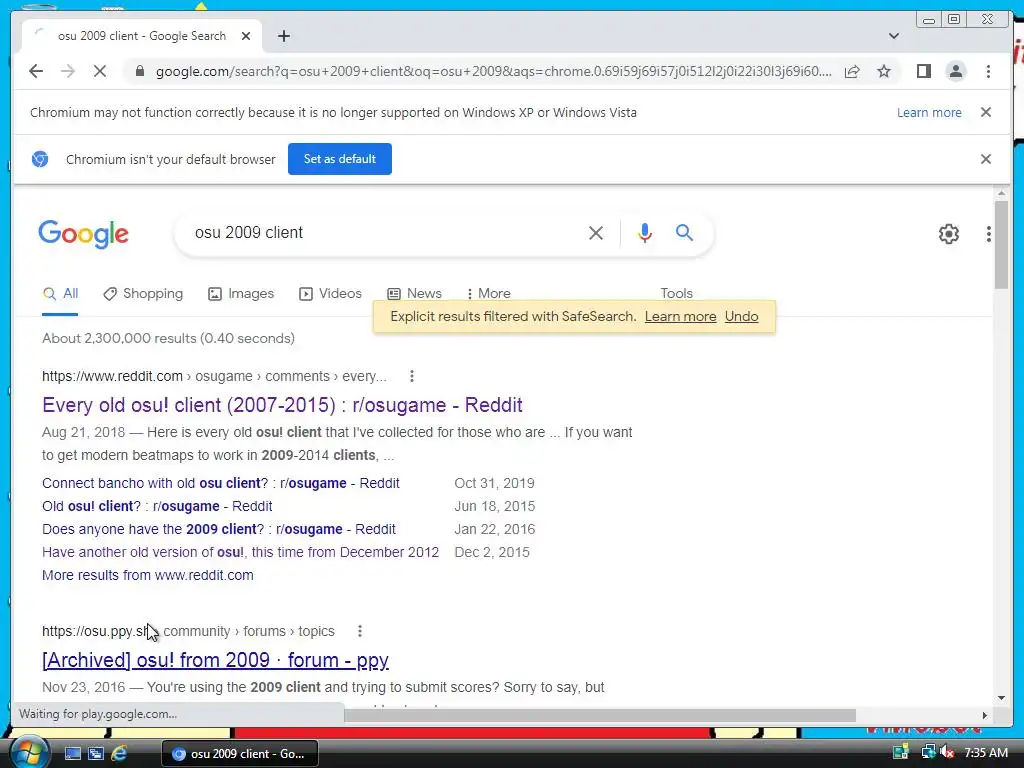
Task: Expand the More search options
Action: point(489,294)
